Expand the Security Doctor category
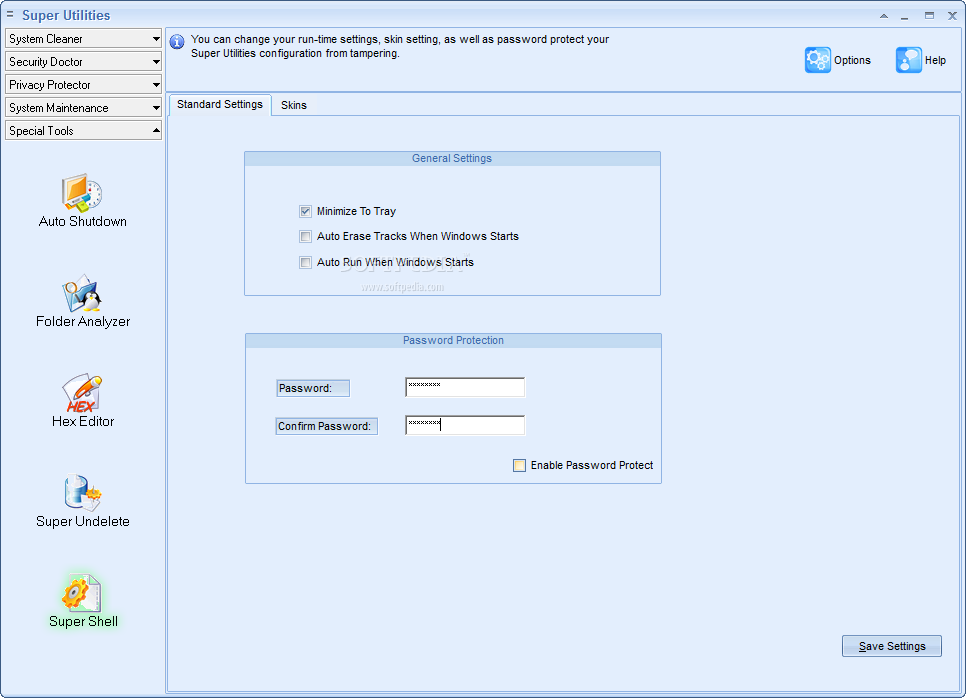 pyautogui.click(x=83, y=62)
